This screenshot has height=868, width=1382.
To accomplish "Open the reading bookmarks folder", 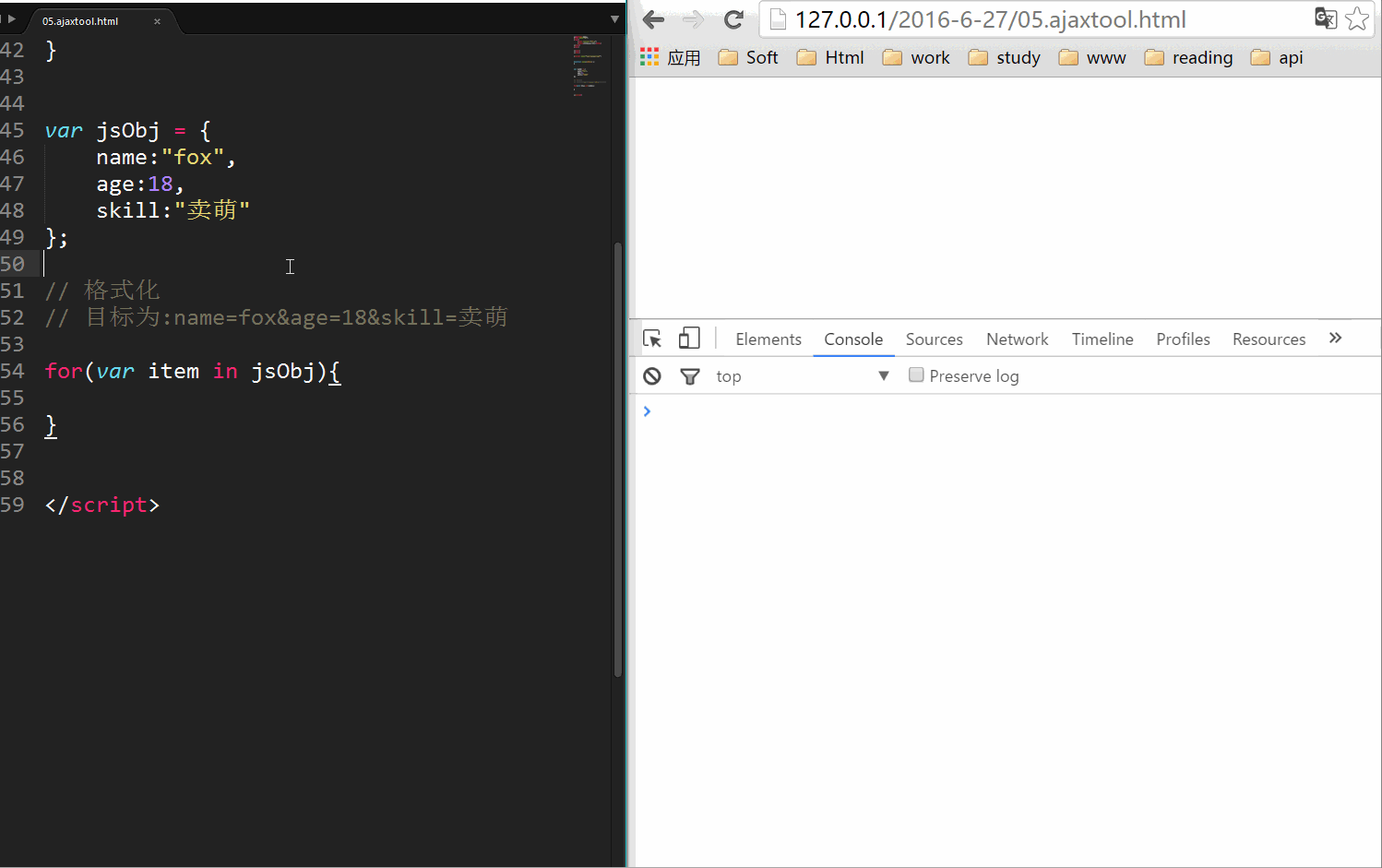I will click(1201, 57).
